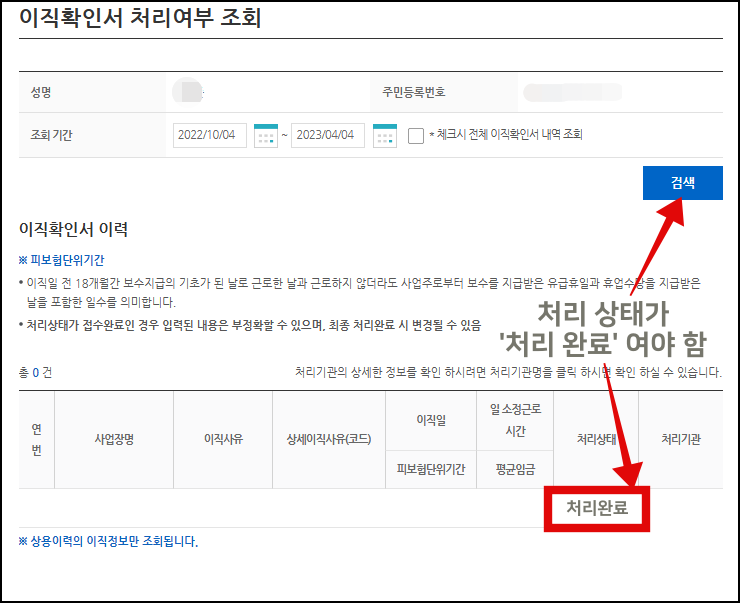Select the 피보험단위기간 table column header
The image size is (740, 603).
point(431,469)
